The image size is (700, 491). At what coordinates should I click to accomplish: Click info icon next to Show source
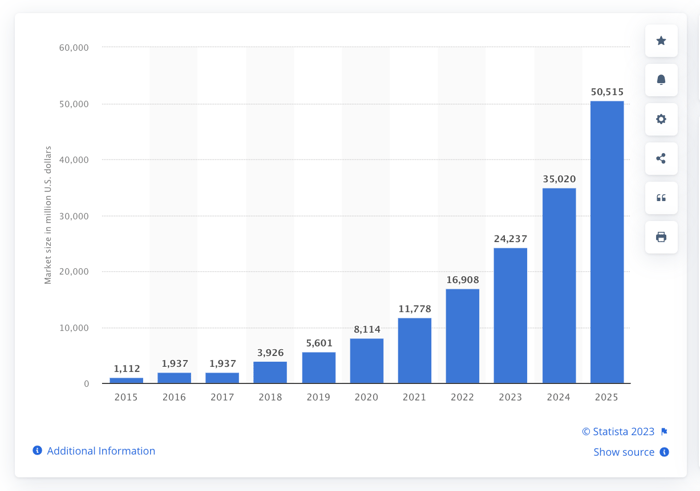[664, 452]
